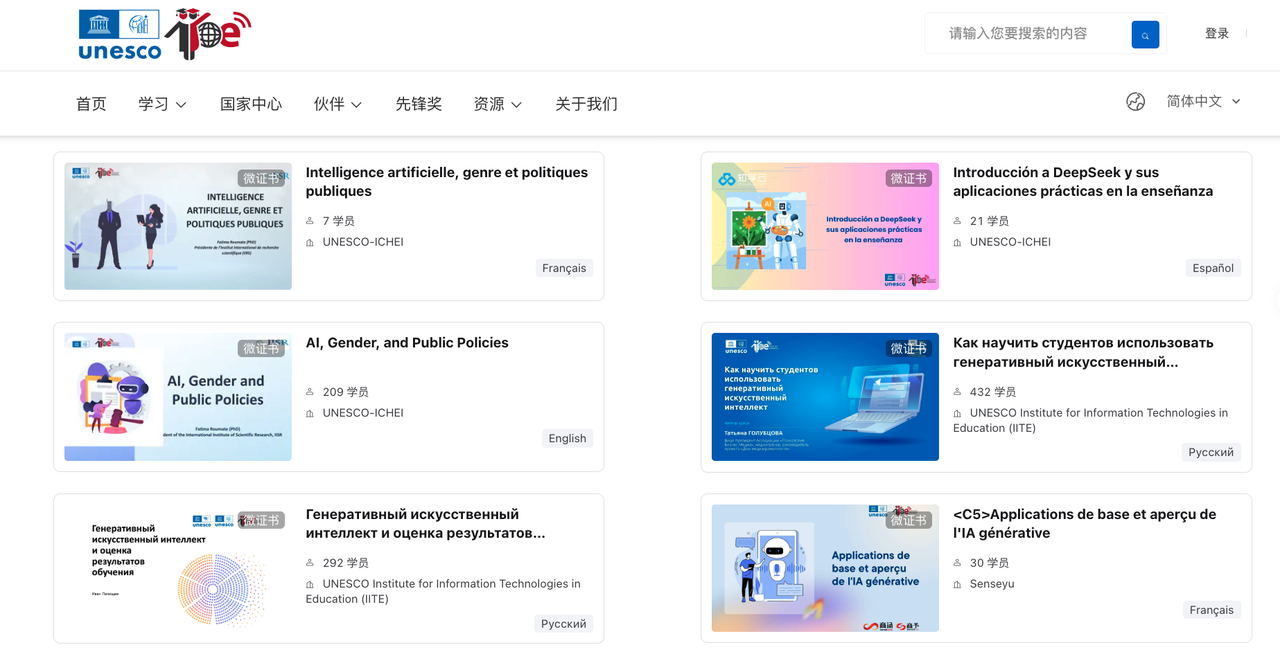Click learner icon beside 21 学员
Screen dimensions: 1280x654
pyautogui.click(x=957, y=221)
